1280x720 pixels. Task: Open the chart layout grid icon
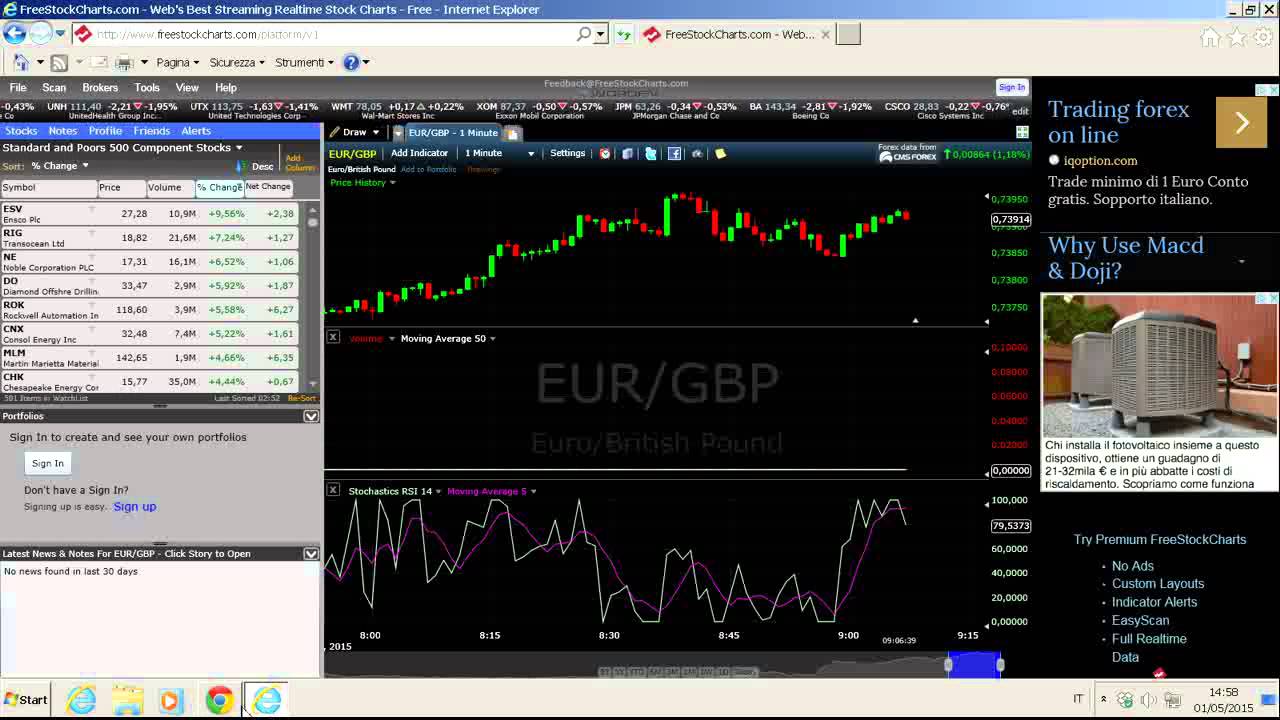tap(1022, 132)
